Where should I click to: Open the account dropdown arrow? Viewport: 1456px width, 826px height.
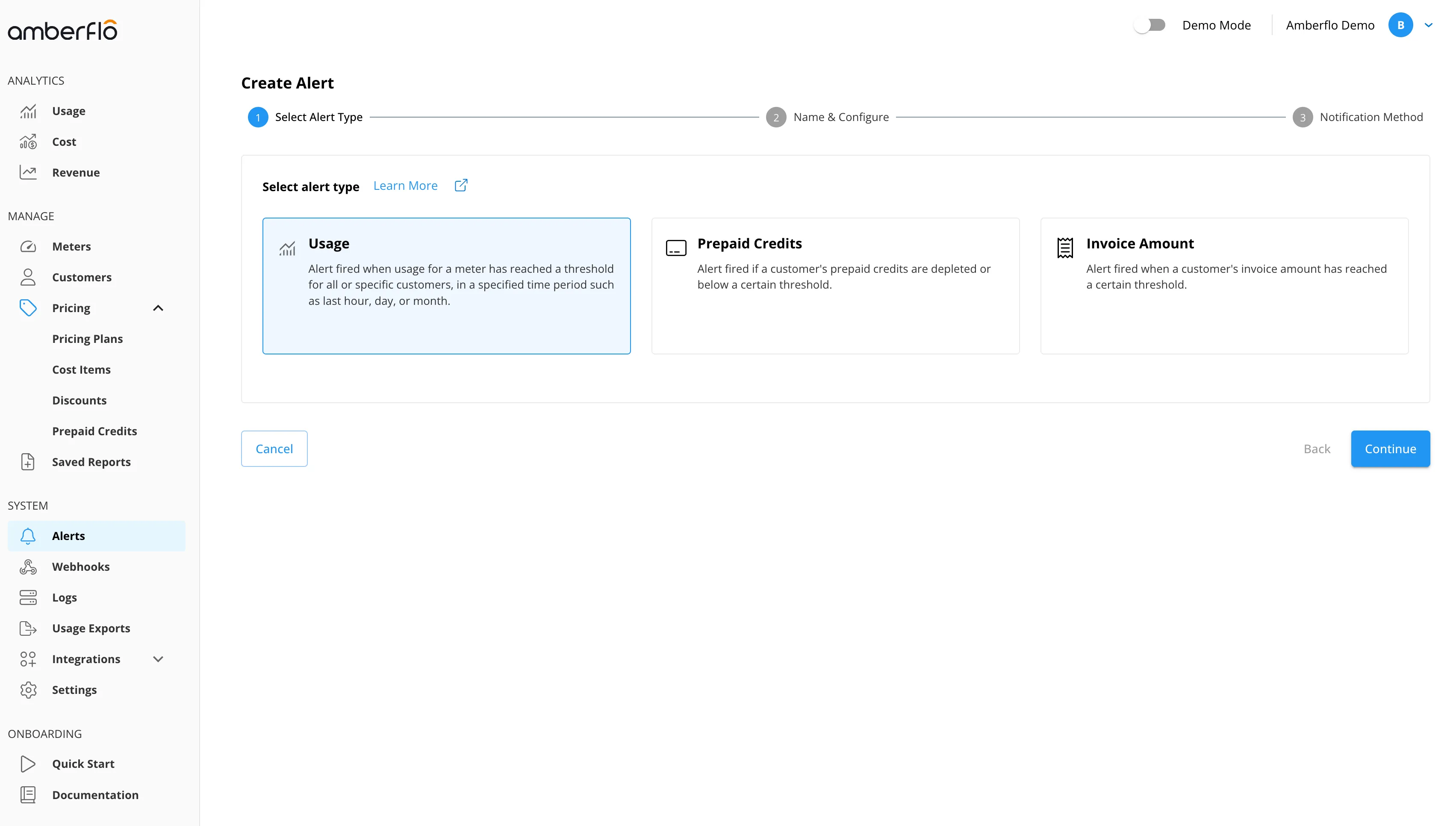[1428, 25]
